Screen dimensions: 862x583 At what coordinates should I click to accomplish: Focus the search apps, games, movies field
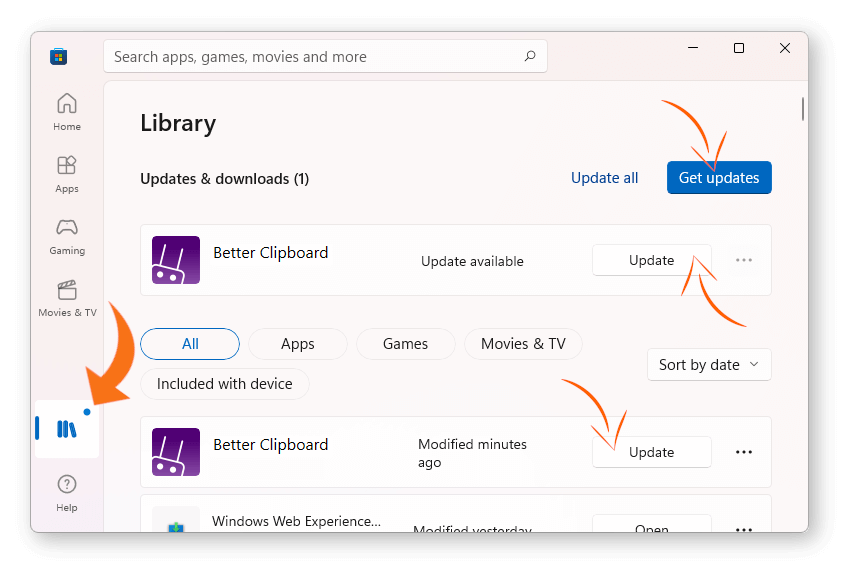pos(325,56)
